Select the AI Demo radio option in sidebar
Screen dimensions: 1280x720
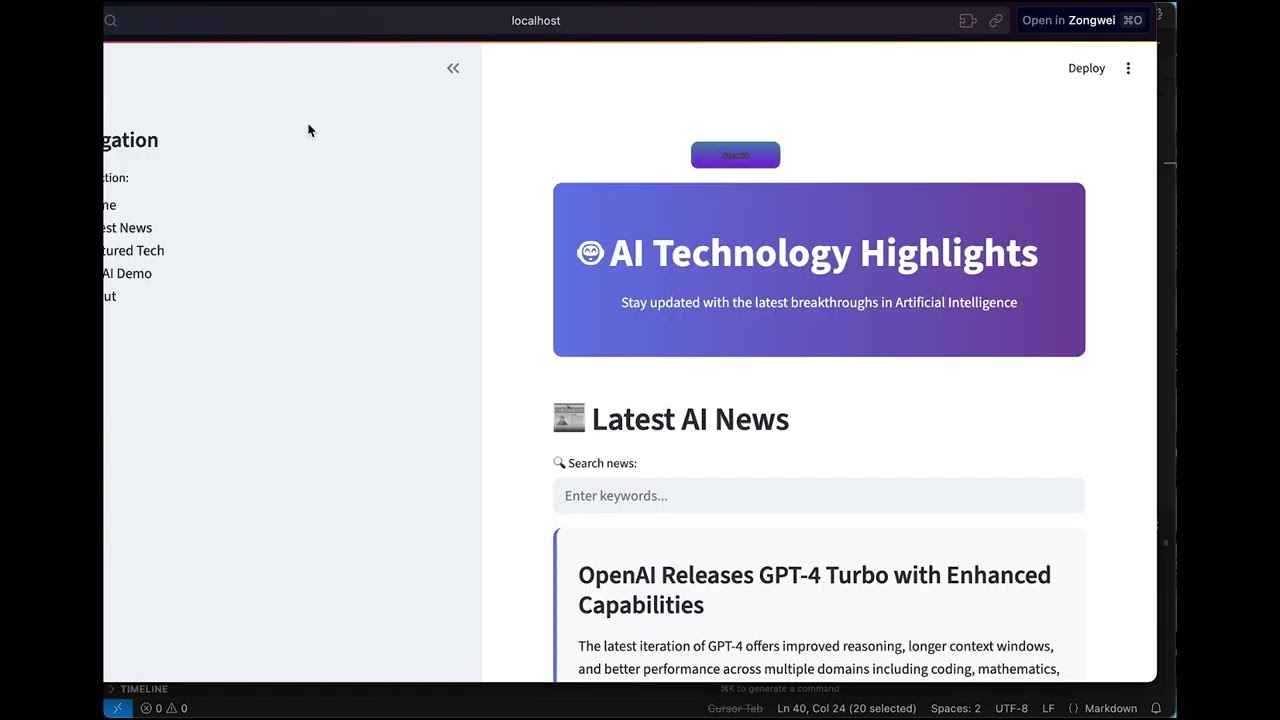tap(128, 274)
